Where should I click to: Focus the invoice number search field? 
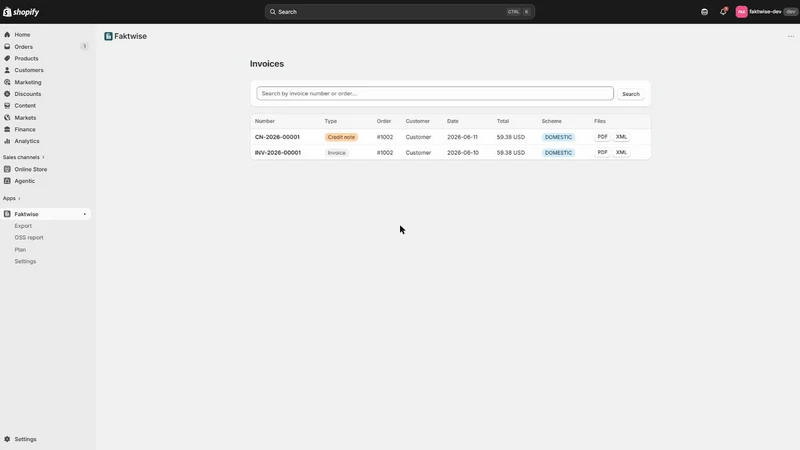point(435,93)
